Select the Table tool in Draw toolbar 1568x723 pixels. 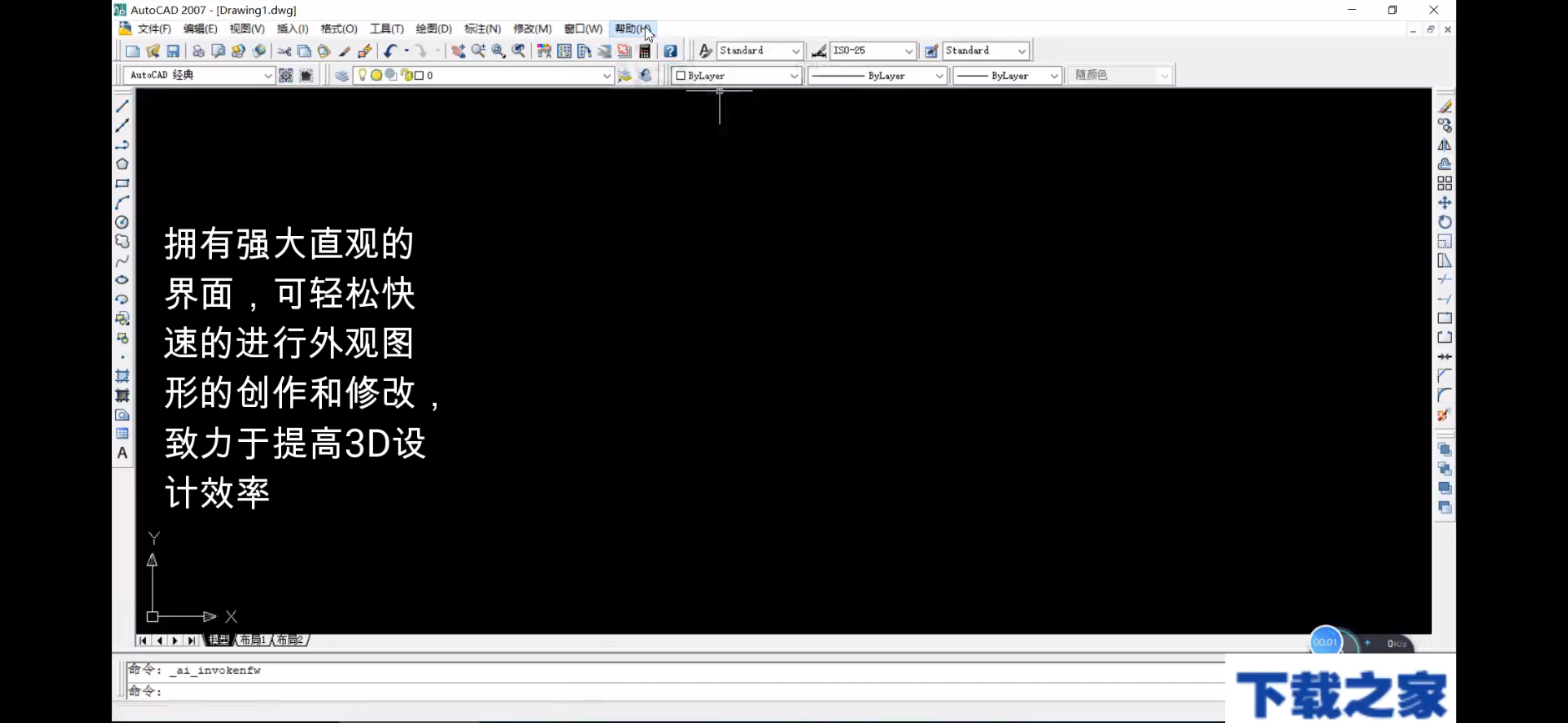coord(123,434)
